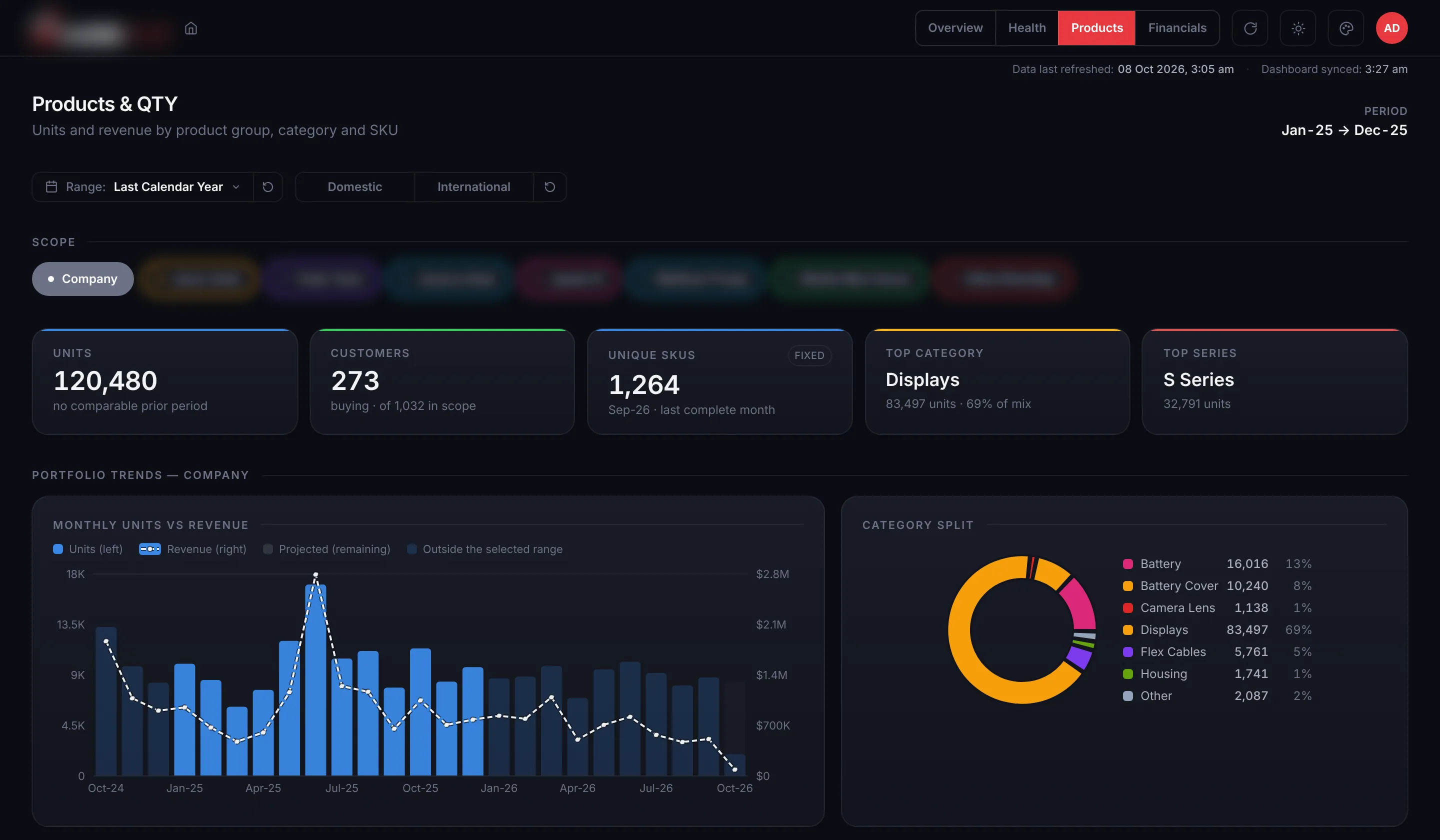Viewport: 1440px width, 840px height.
Task: Select the Products tab
Action: coord(1096,28)
